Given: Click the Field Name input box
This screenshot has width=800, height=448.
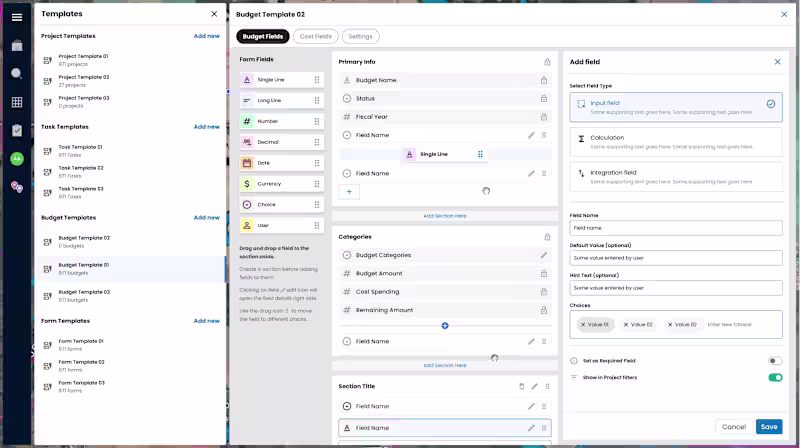Looking at the screenshot, I should [676, 228].
